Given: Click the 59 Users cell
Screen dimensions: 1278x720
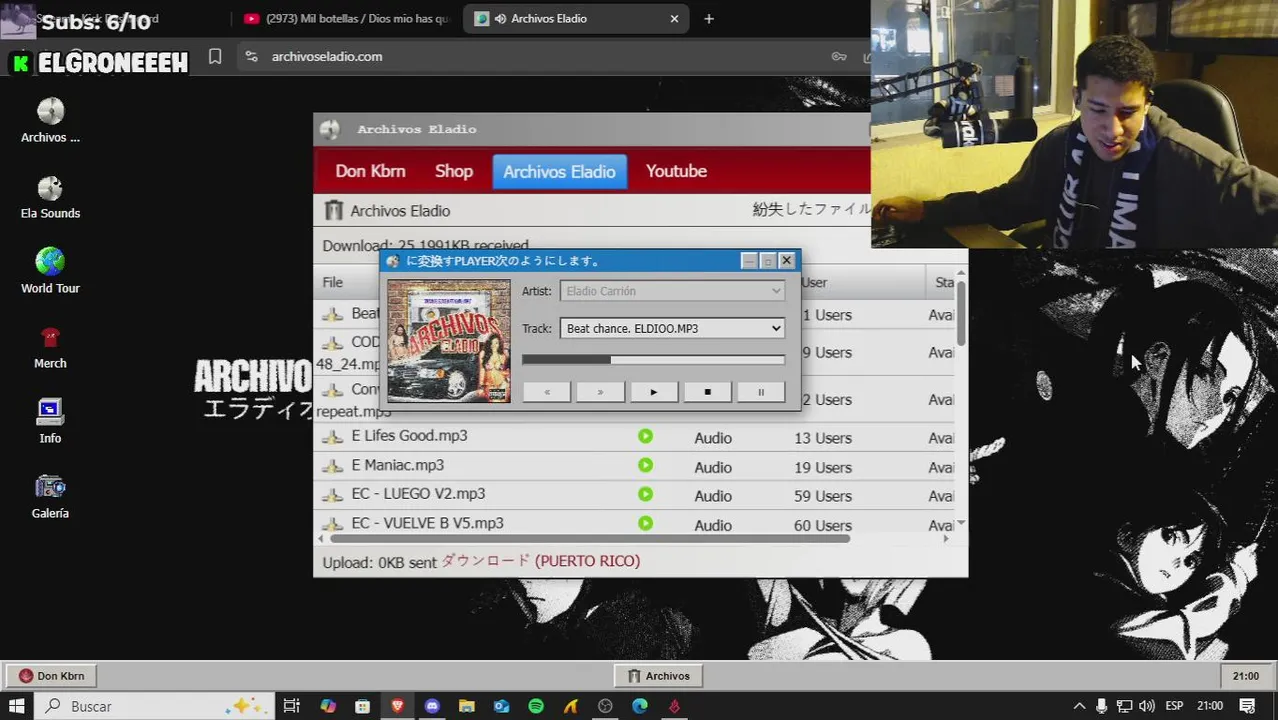Looking at the screenshot, I should pos(823,495).
